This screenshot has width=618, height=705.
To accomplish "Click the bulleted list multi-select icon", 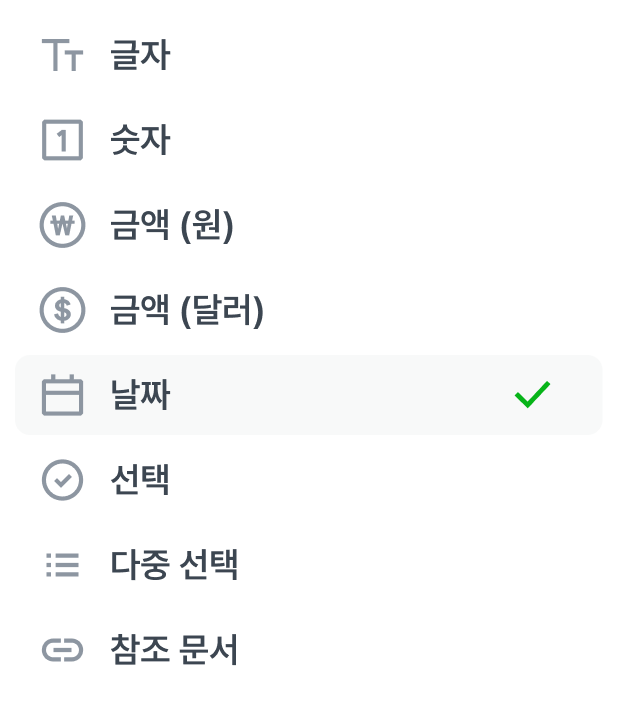I will coord(62,566).
